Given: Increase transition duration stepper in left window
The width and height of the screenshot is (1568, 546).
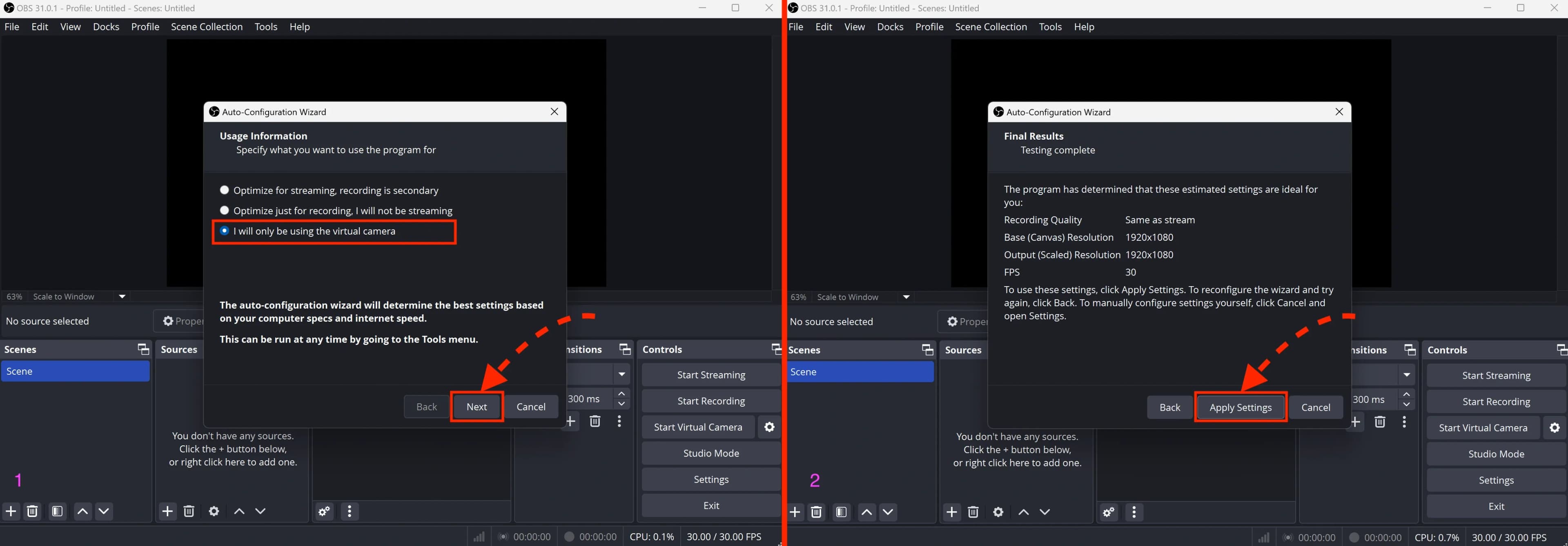Looking at the screenshot, I should (x=621, y=394).
